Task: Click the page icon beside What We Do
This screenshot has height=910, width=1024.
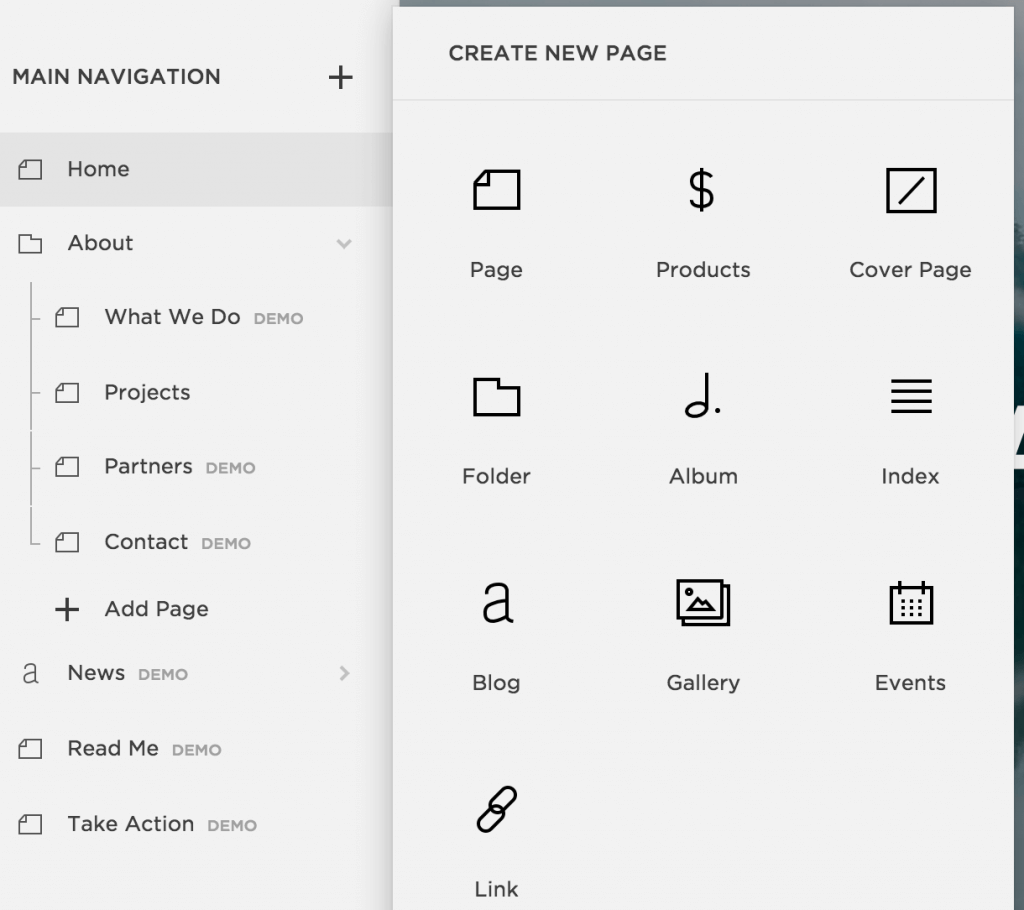Action: tap(67, 317)
